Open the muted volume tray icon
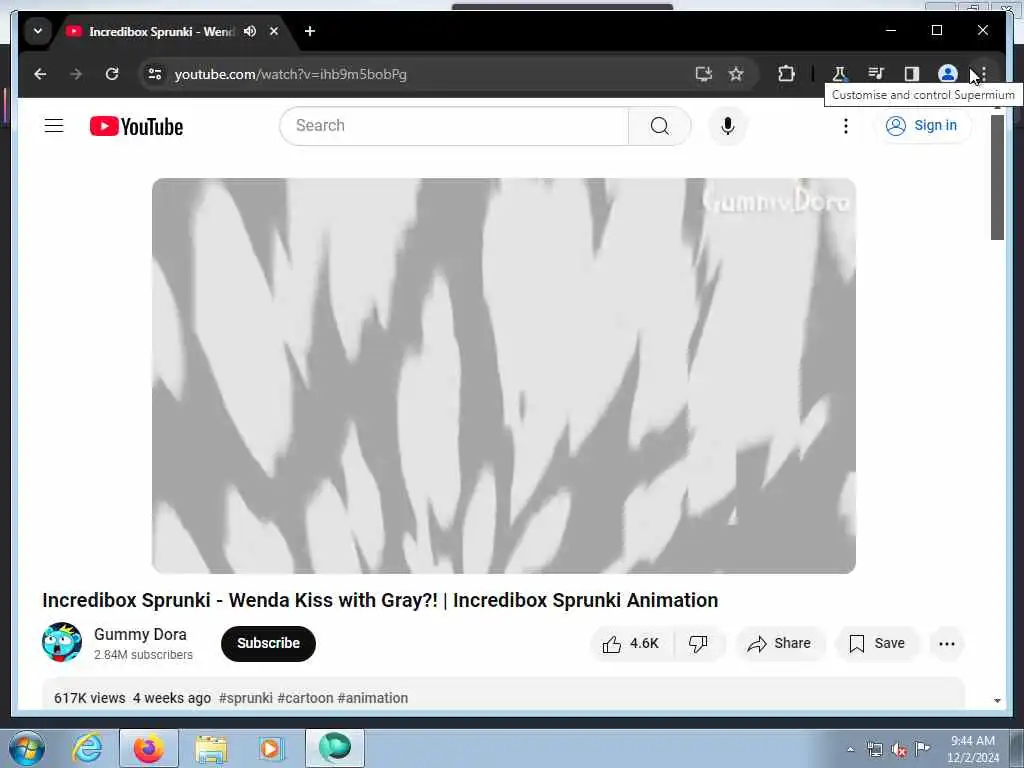1024x768 pixels. [899, 750]
